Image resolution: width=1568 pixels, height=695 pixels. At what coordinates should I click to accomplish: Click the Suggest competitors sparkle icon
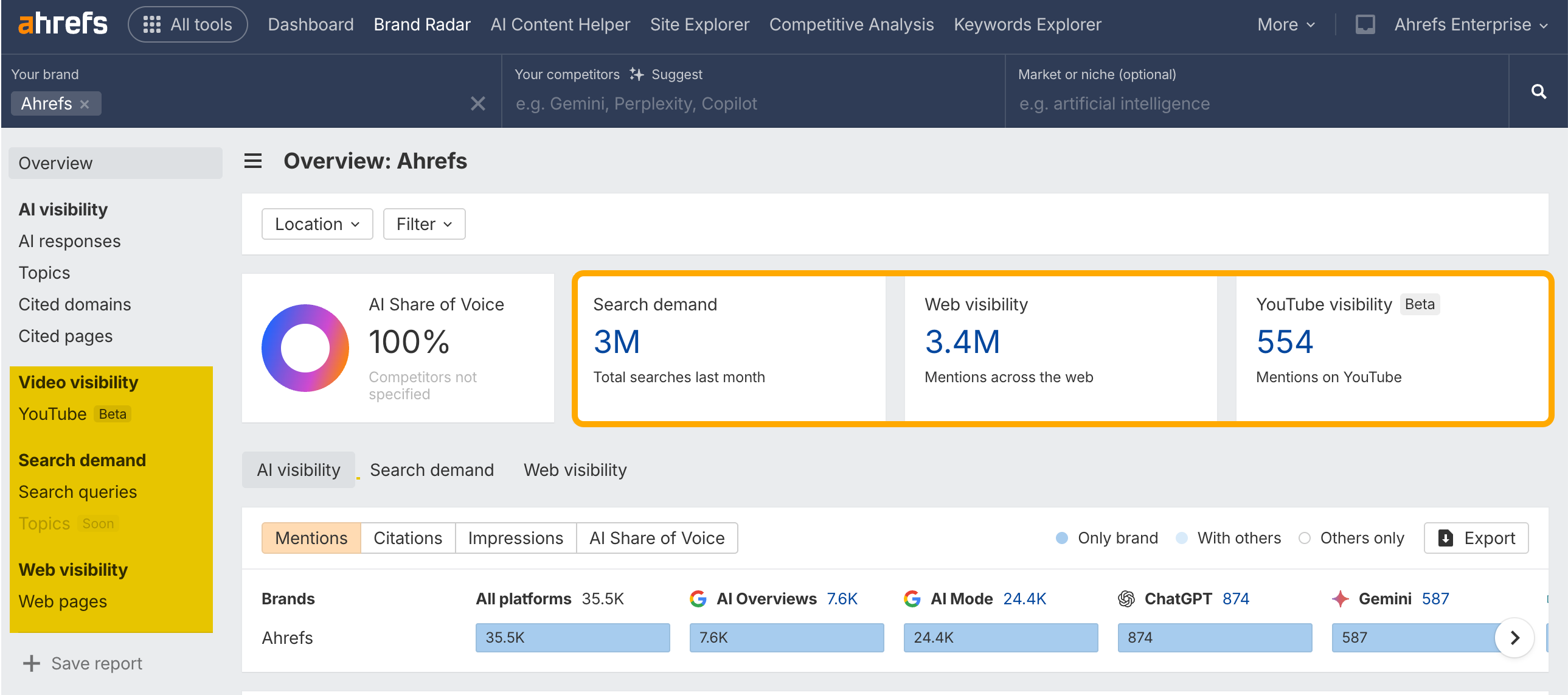(x=636, y=74)
